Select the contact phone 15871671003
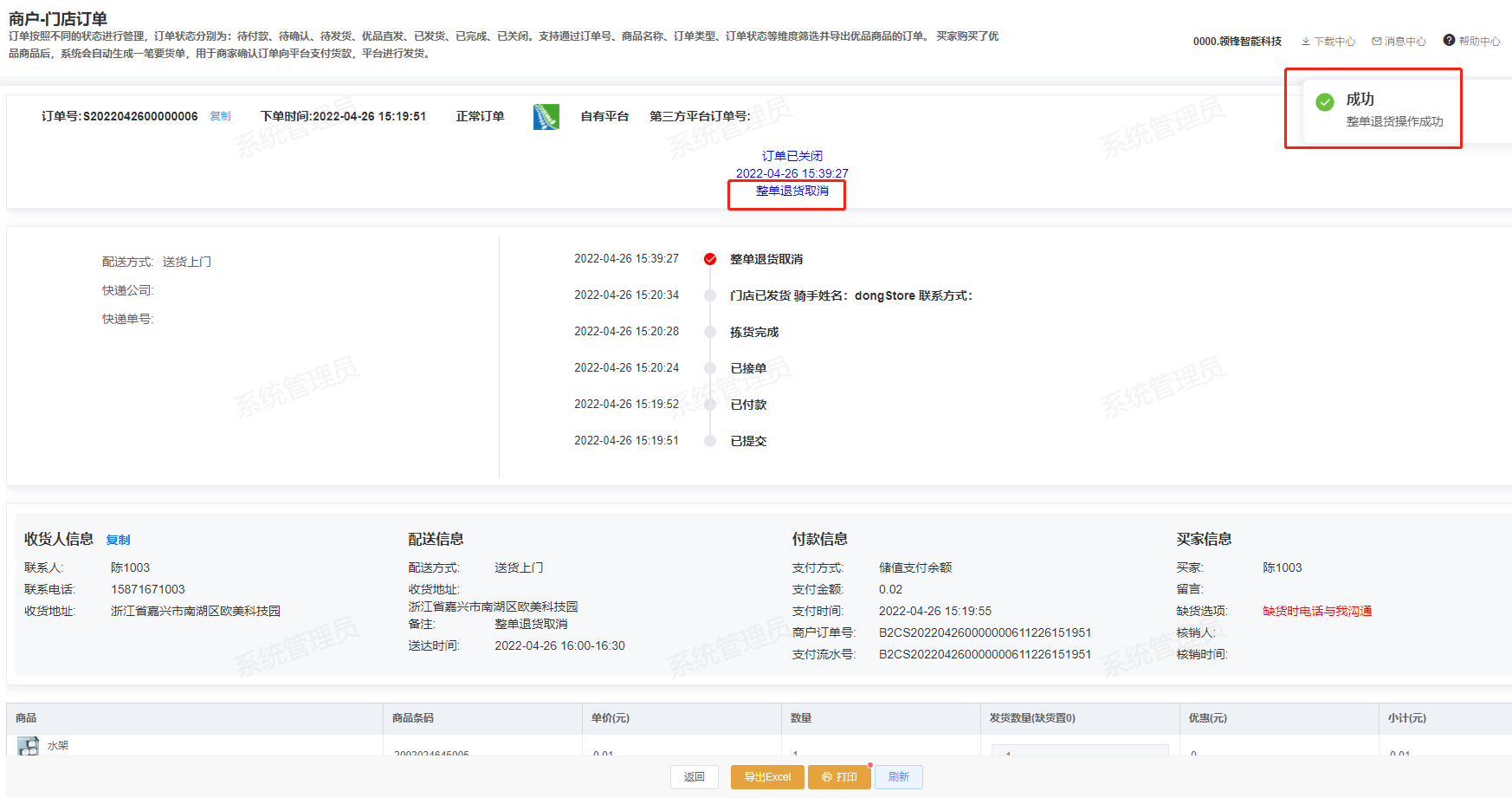Viewport: 1512px width, 804px height. [x=148, y=589]
